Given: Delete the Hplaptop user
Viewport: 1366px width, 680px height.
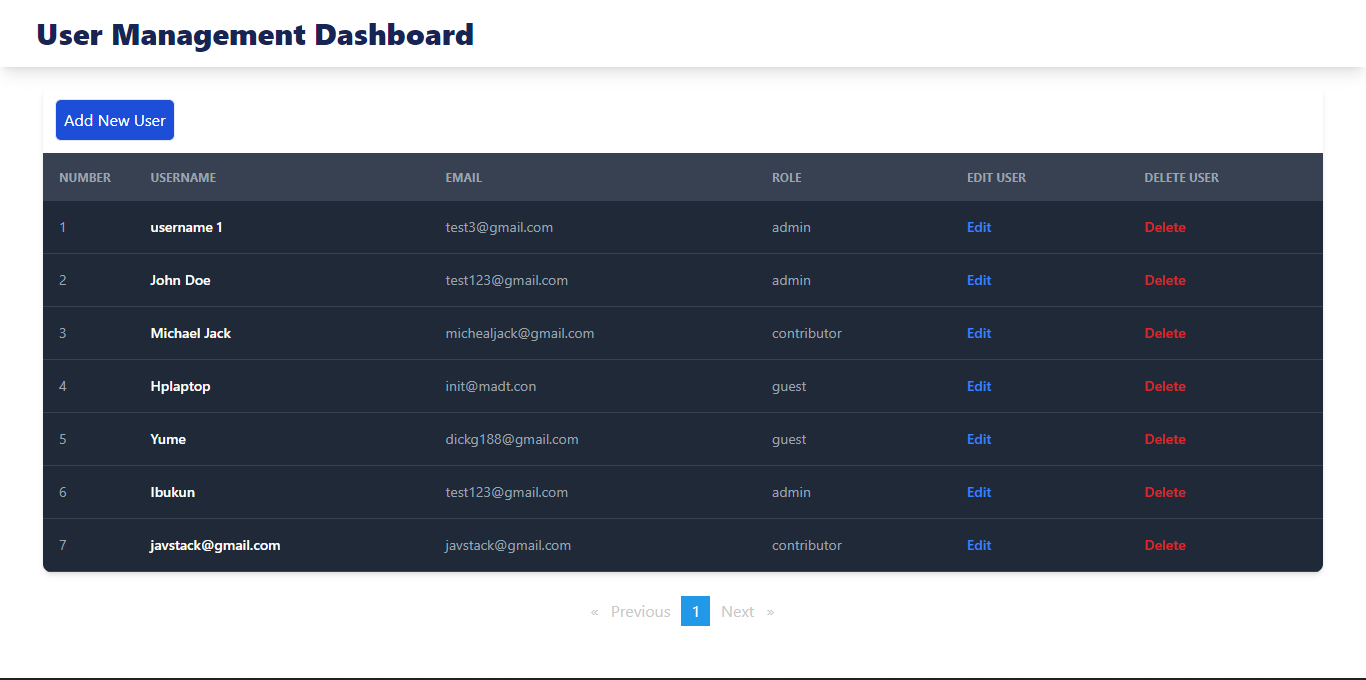Looking at the screenshot, I should pyautogui.click(x=1164, y=386).
